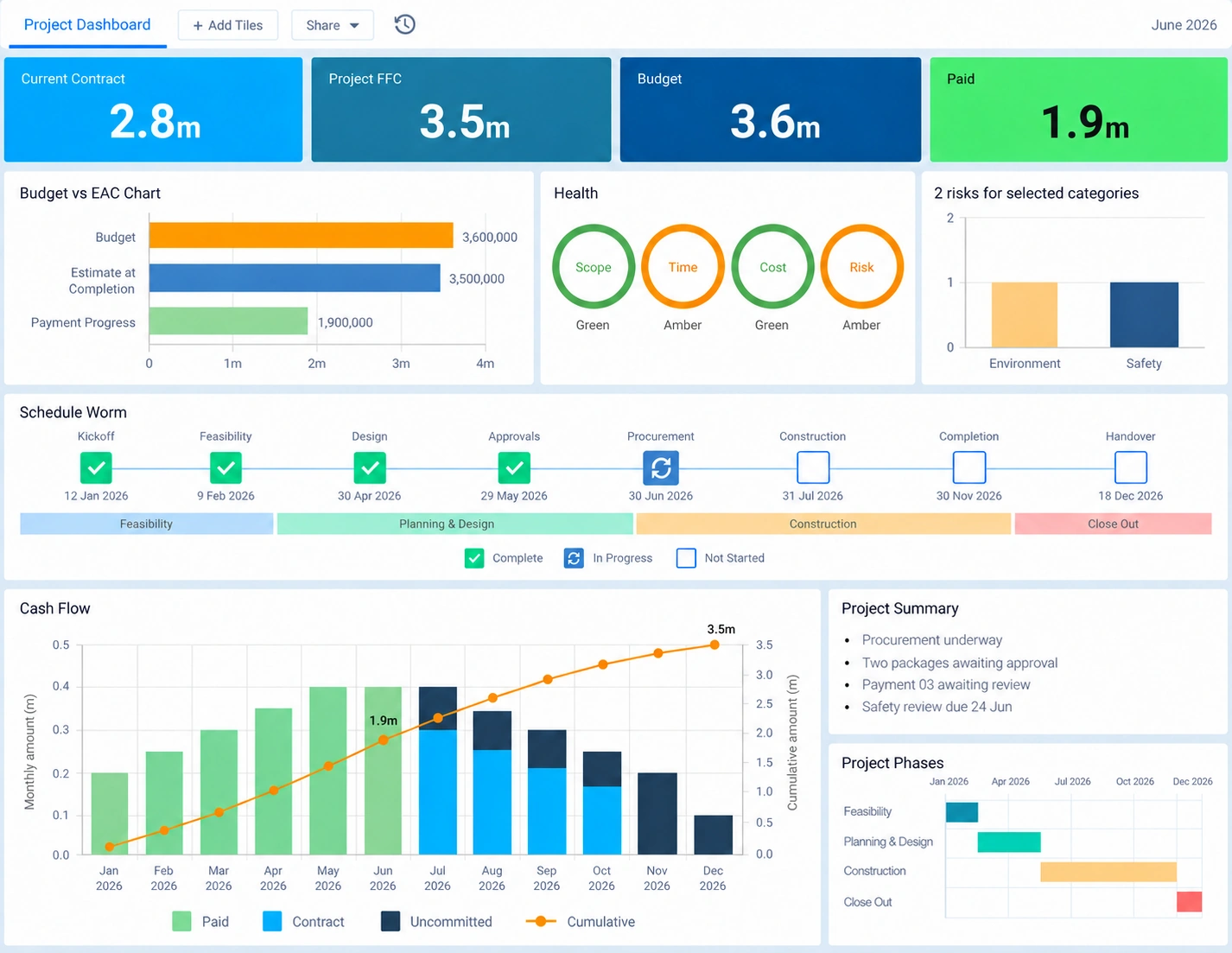Image resolution: width=1232 pixels, height=953 pixels.
Task: Switch to the Project Dashboard tab
Action: click(87, 25)
